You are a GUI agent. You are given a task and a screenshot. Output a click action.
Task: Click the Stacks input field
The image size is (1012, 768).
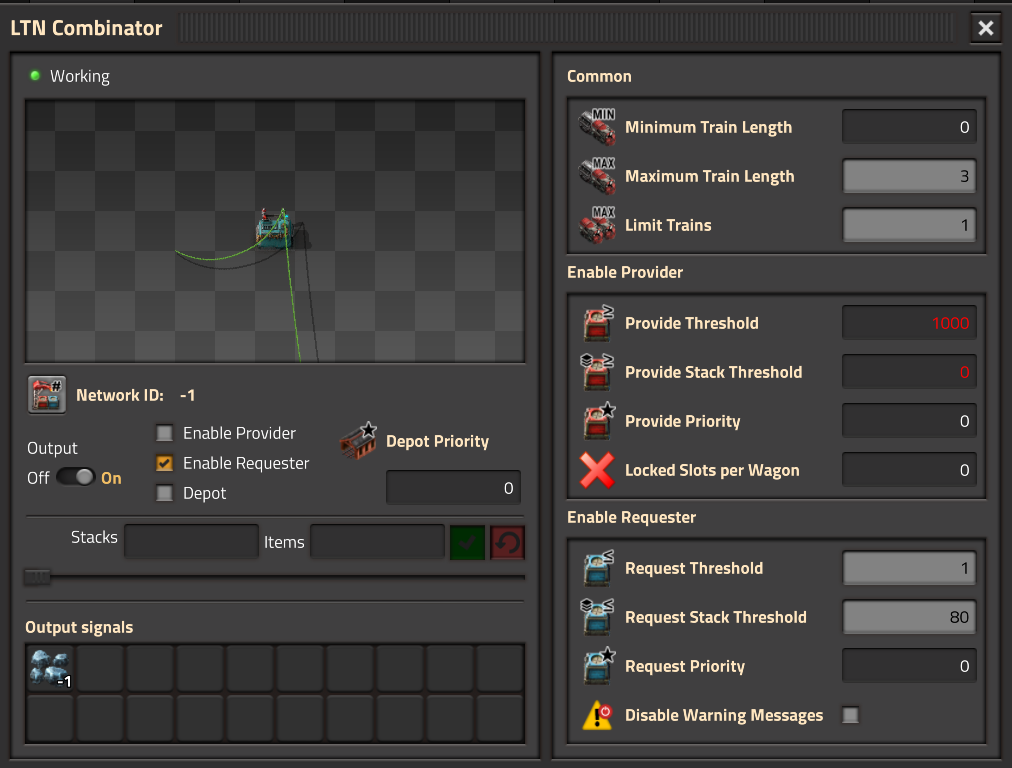click(x=191, y=541)
